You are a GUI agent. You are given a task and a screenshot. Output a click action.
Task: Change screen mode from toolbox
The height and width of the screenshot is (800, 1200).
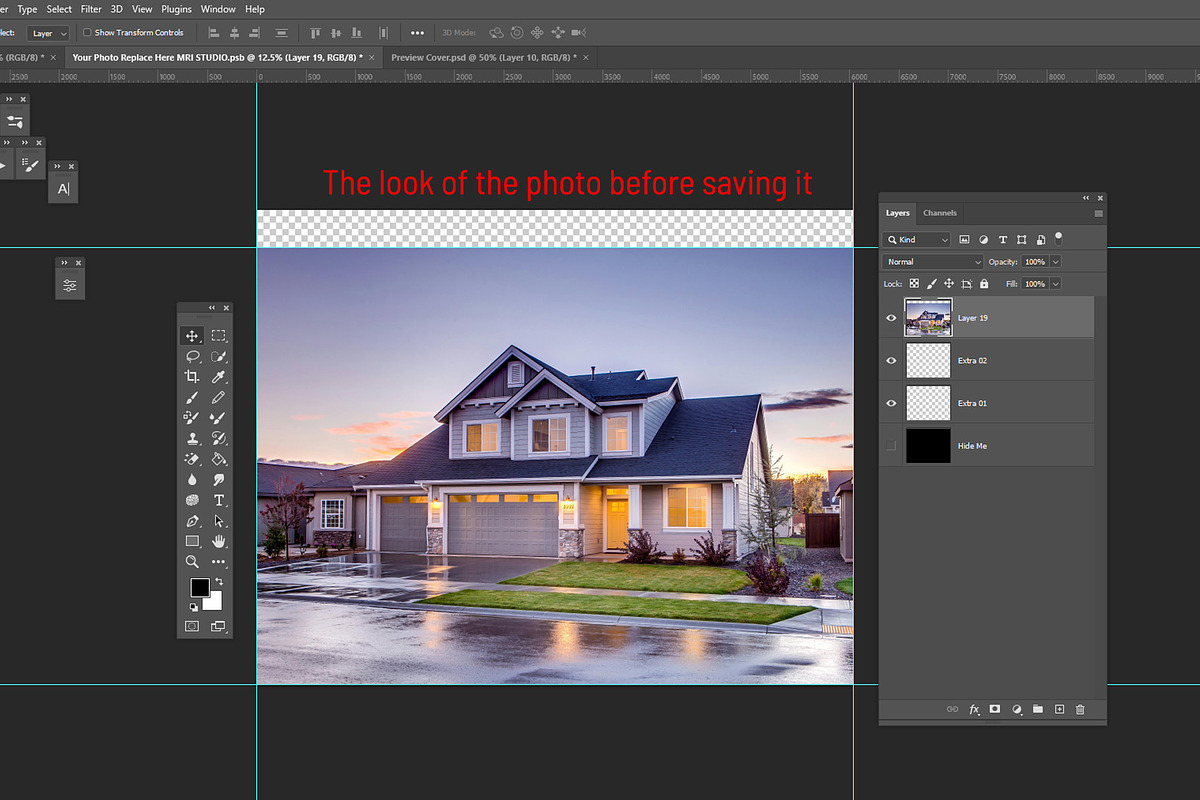point(218,627)
